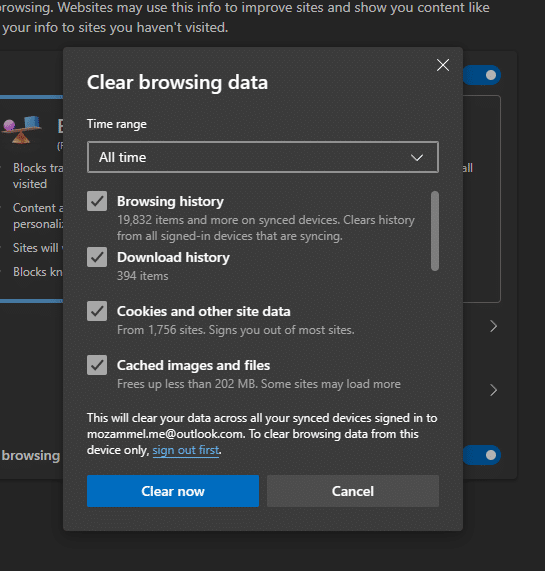Close the Clear browsing data dialog

click(443, 65)
